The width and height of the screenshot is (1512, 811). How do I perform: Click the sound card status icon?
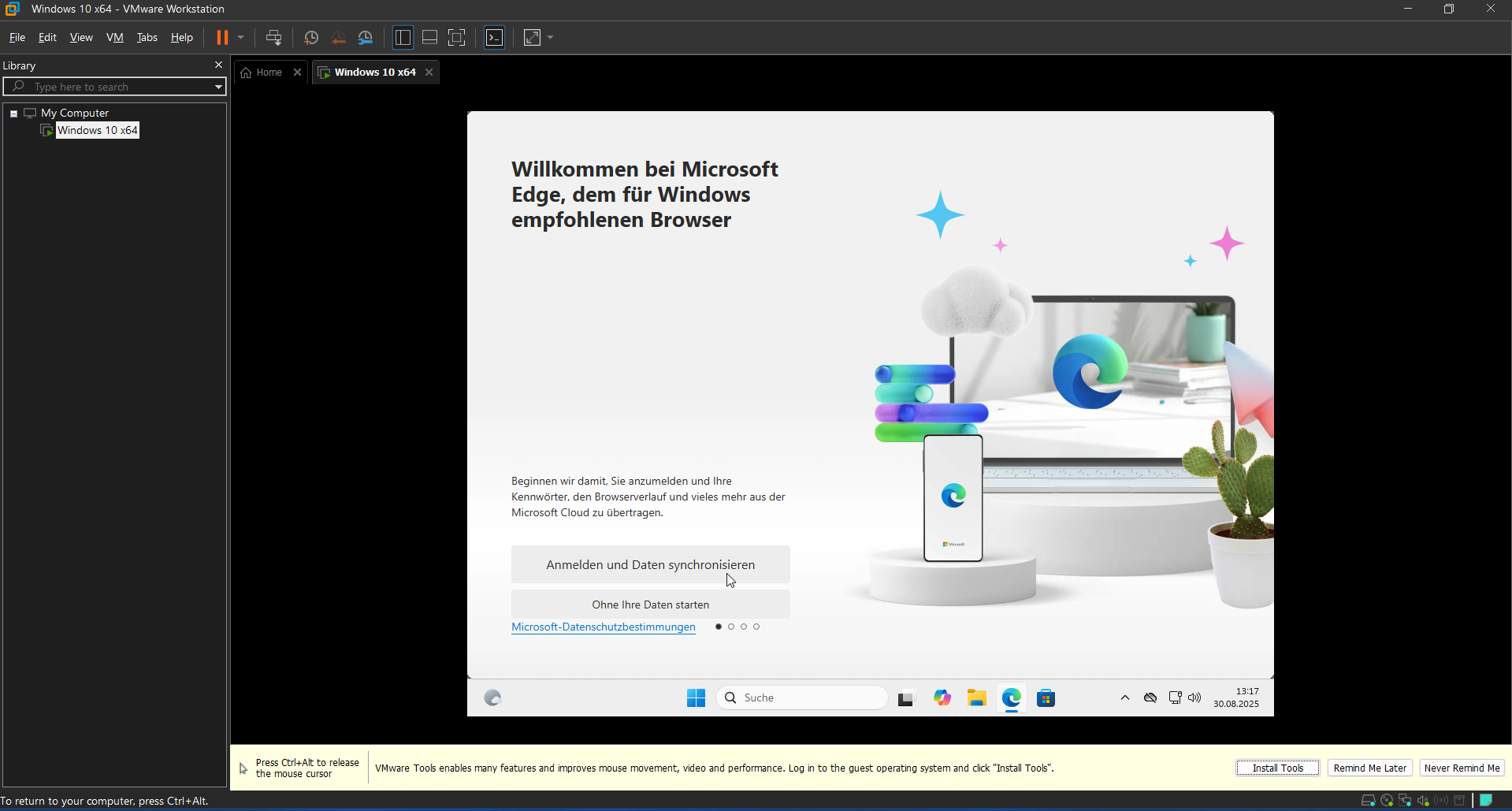(x=1423, y=801)
